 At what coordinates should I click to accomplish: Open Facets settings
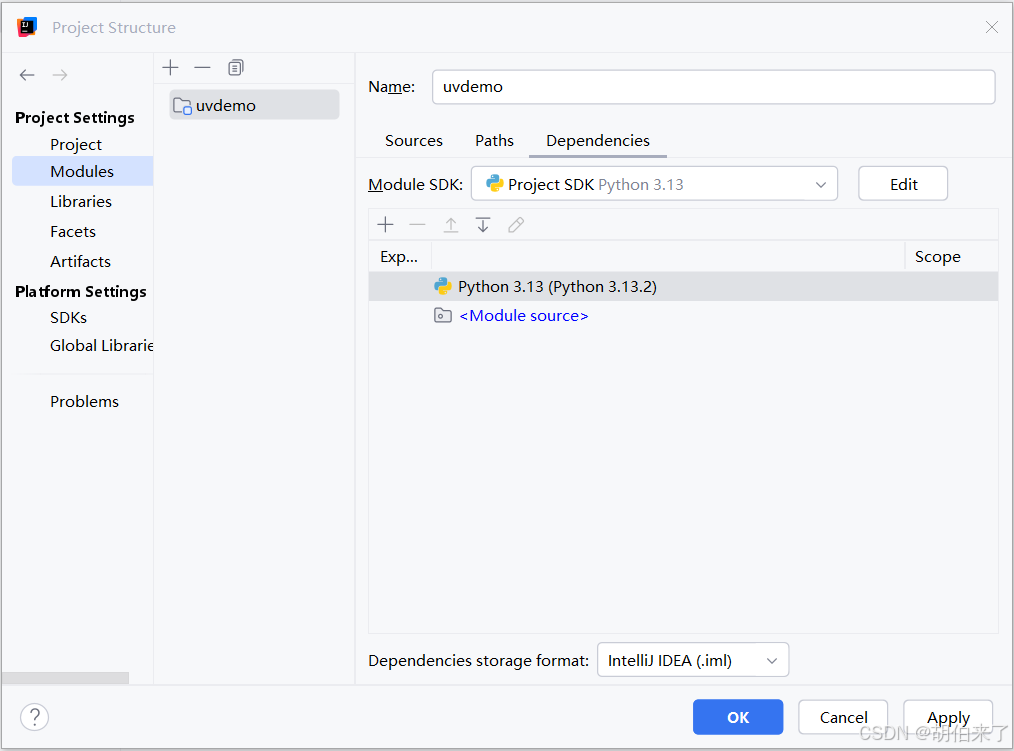(x=73, y=232)
